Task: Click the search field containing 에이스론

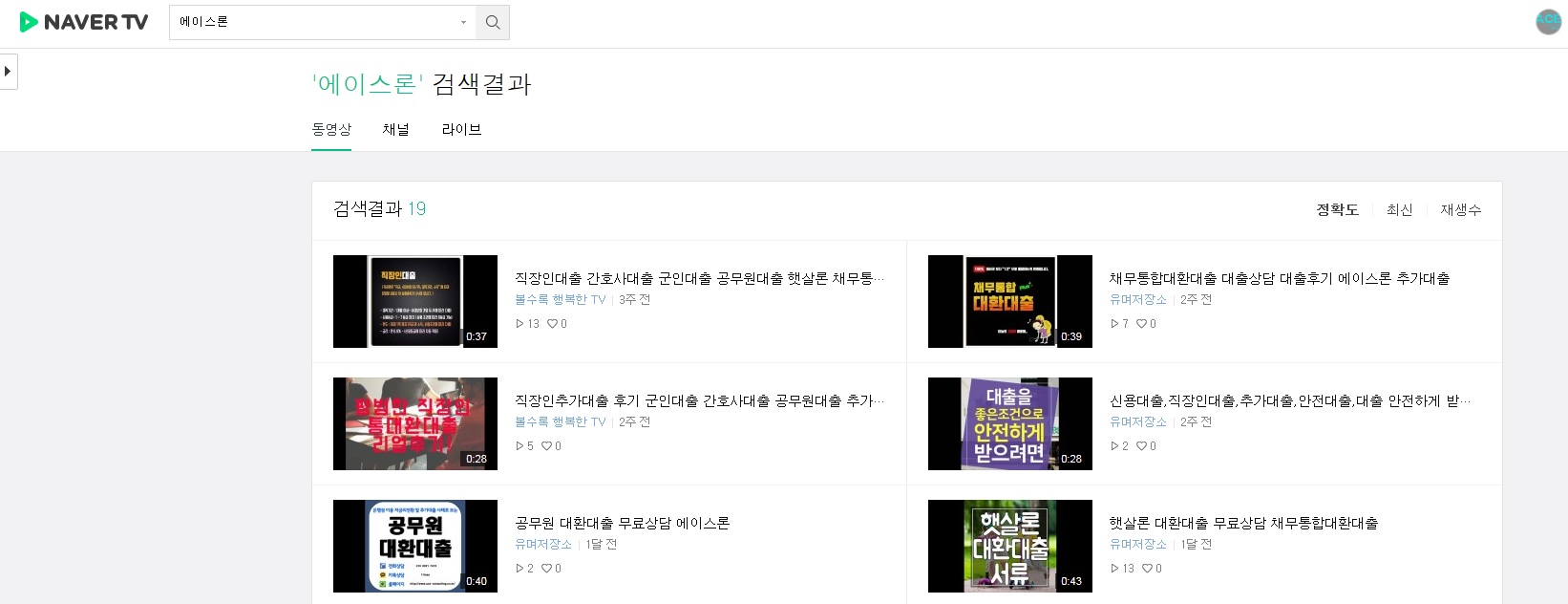Action: point(315,22)
